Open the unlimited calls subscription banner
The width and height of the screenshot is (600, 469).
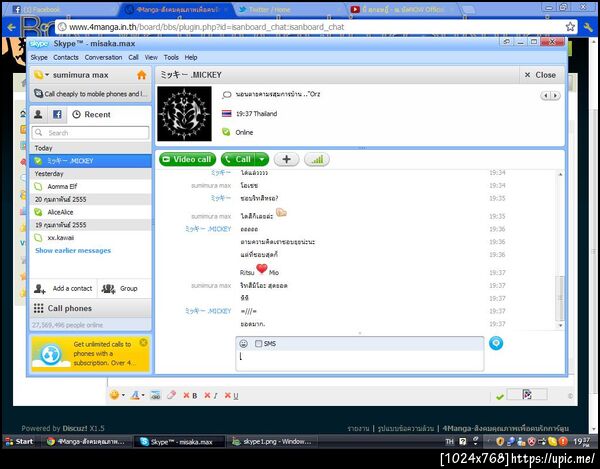(x=90, y=354)
